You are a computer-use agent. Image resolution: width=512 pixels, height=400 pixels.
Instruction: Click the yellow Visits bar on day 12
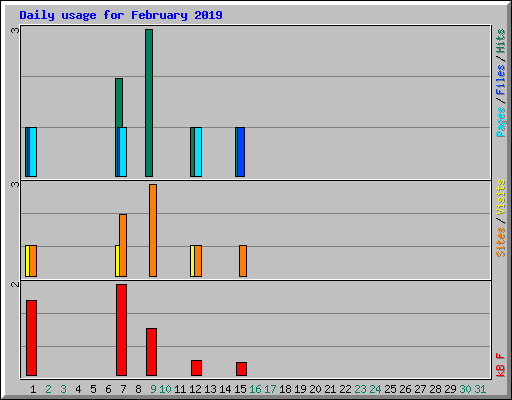coord(192,261)
